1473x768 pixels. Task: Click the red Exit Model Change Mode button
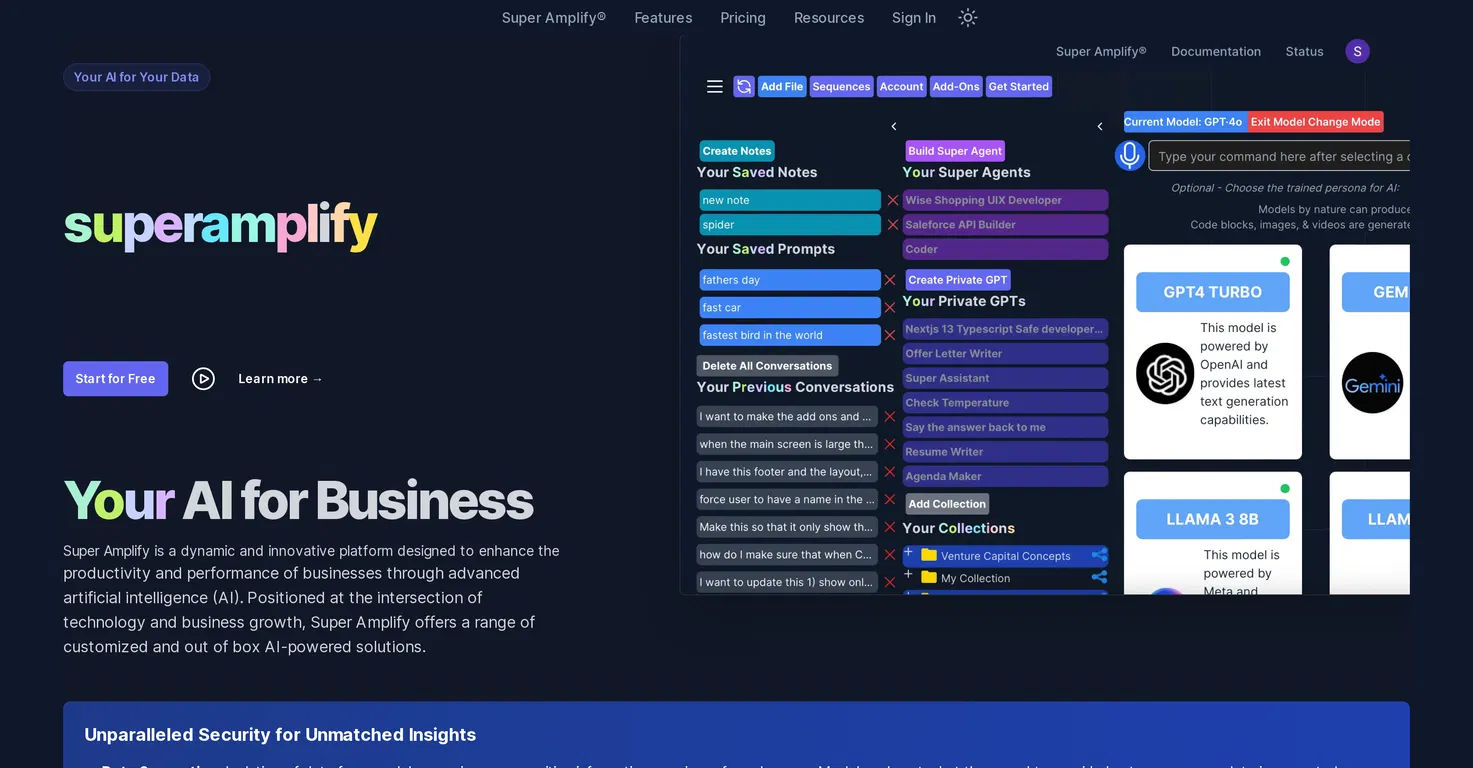coord(1316,122)
